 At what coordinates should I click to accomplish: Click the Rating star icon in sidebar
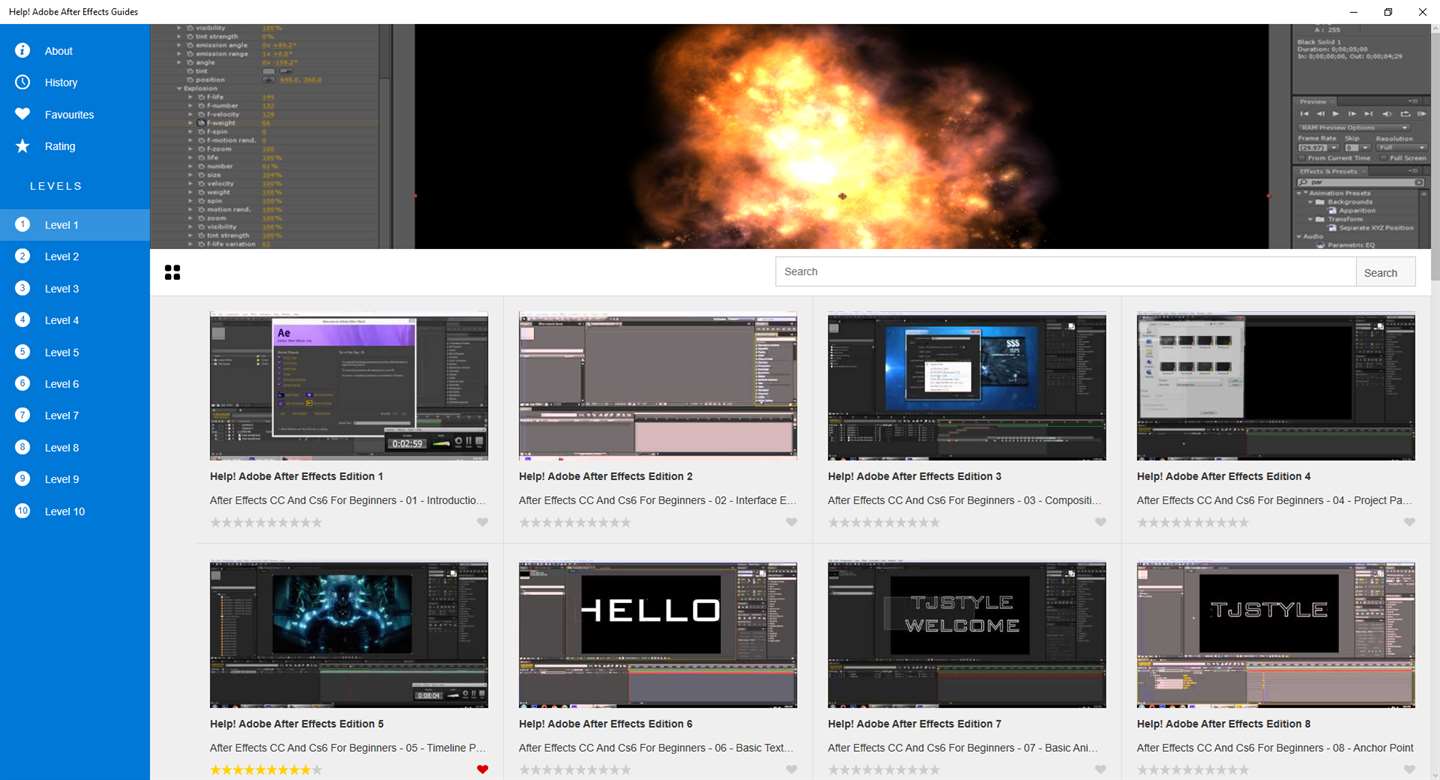(x=22, y=146)
